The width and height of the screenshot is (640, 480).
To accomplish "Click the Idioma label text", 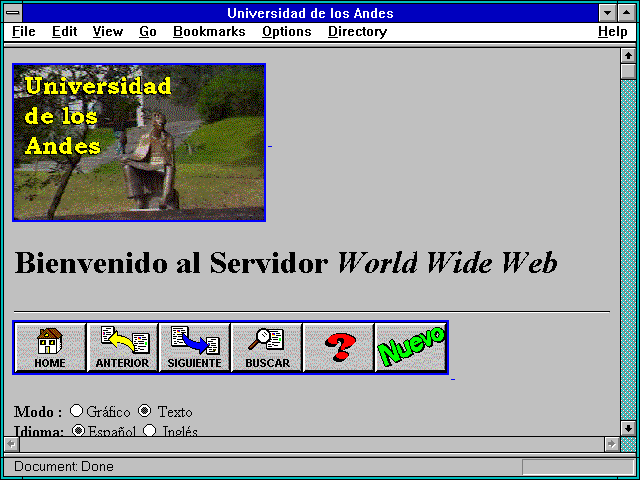I will click(39, 431).
